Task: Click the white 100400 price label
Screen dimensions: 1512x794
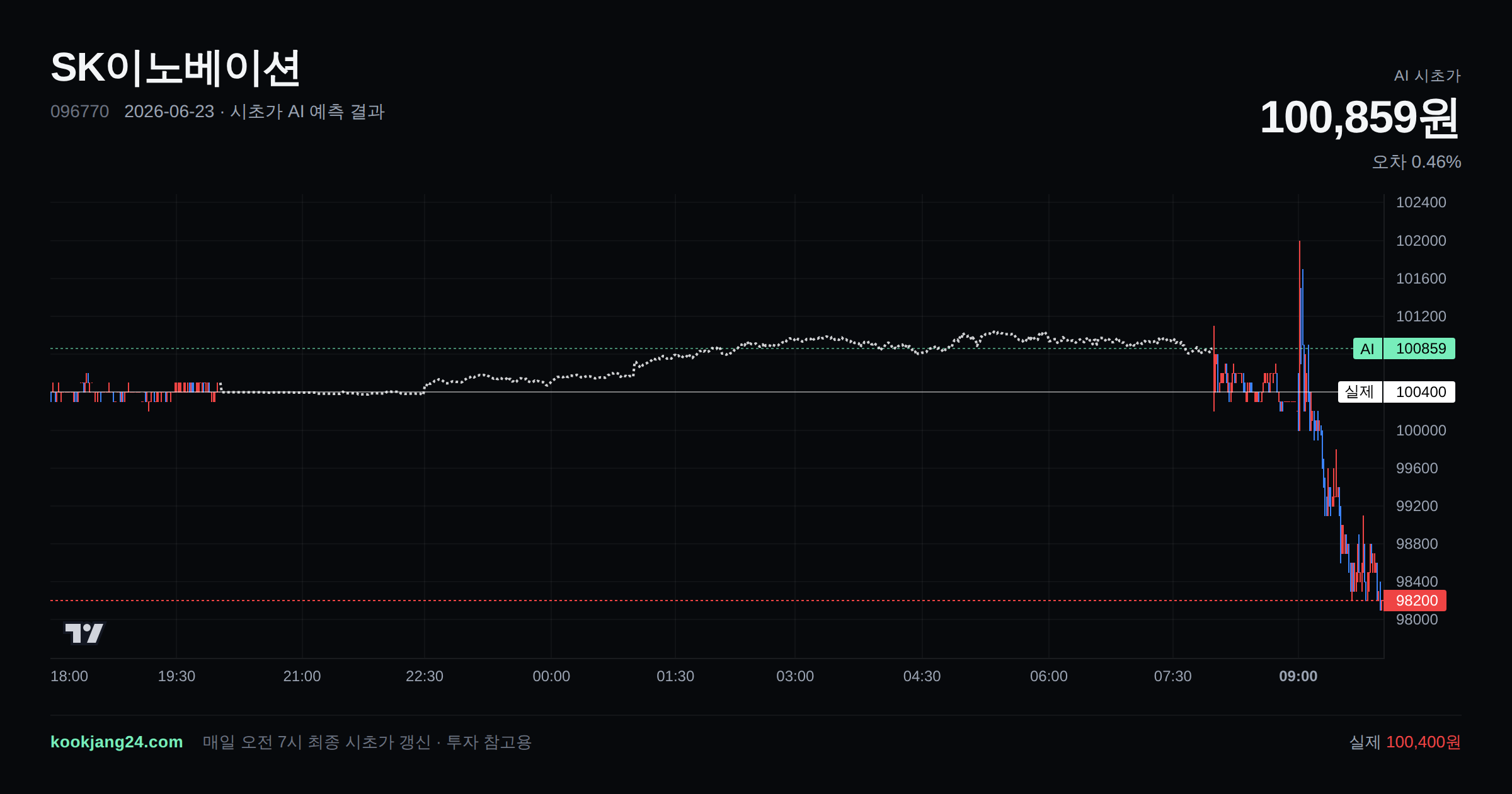Action: coord(1419,392)
